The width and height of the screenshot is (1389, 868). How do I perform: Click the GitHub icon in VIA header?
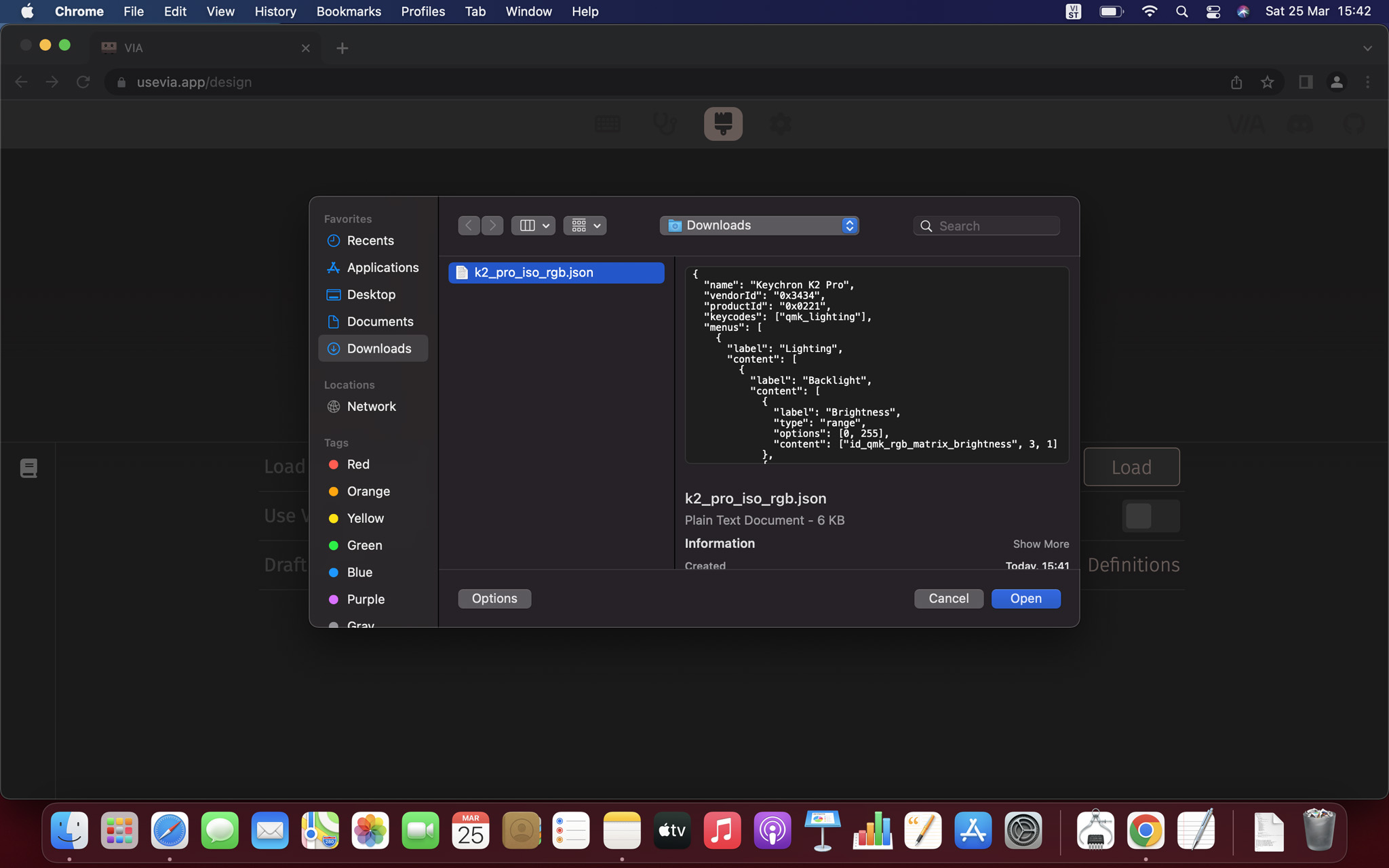pyautogui.click(x=1354, y=124)
